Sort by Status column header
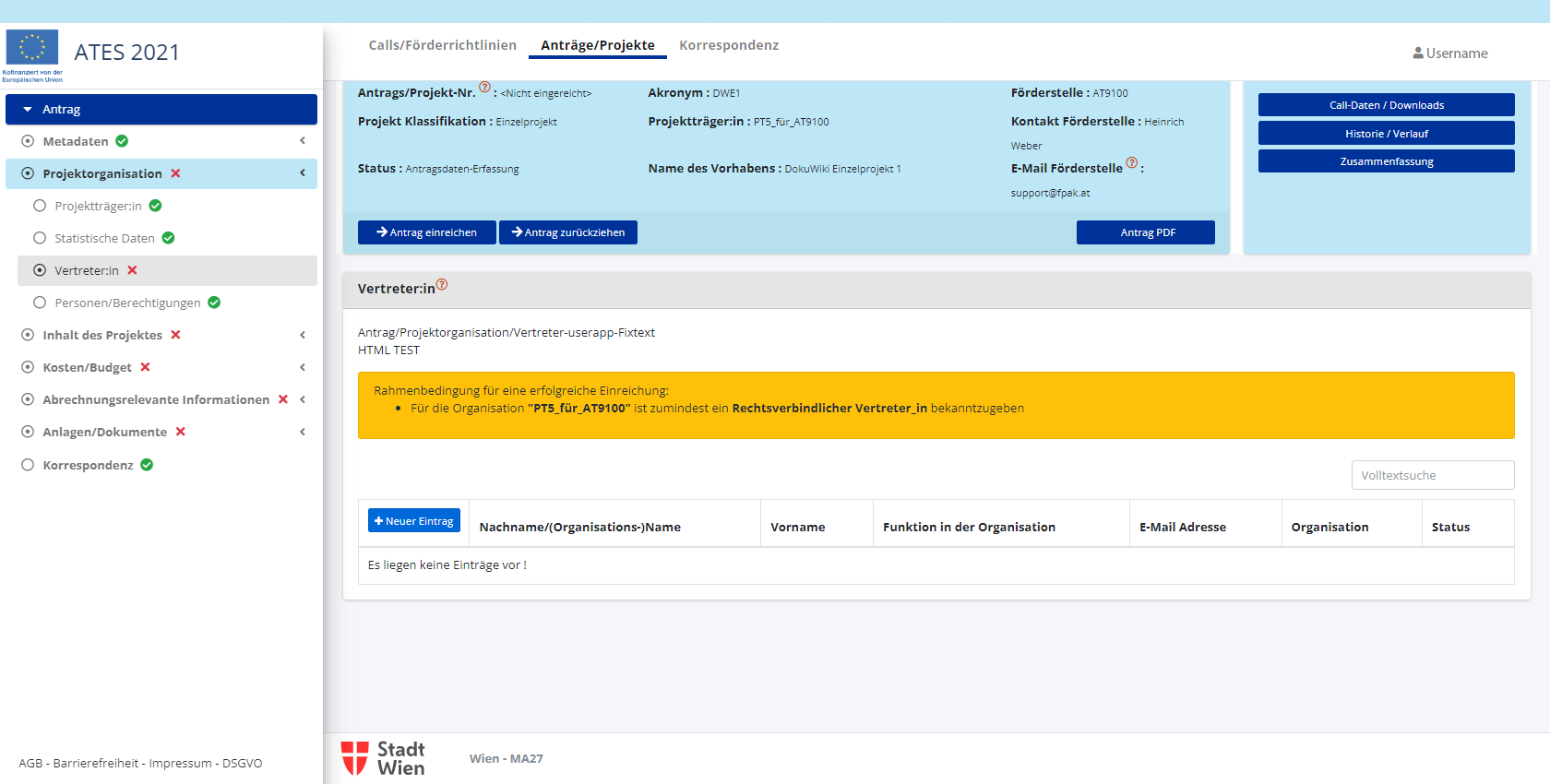Viewport: 1550px width, 784px height. [x=1450, y=527]
